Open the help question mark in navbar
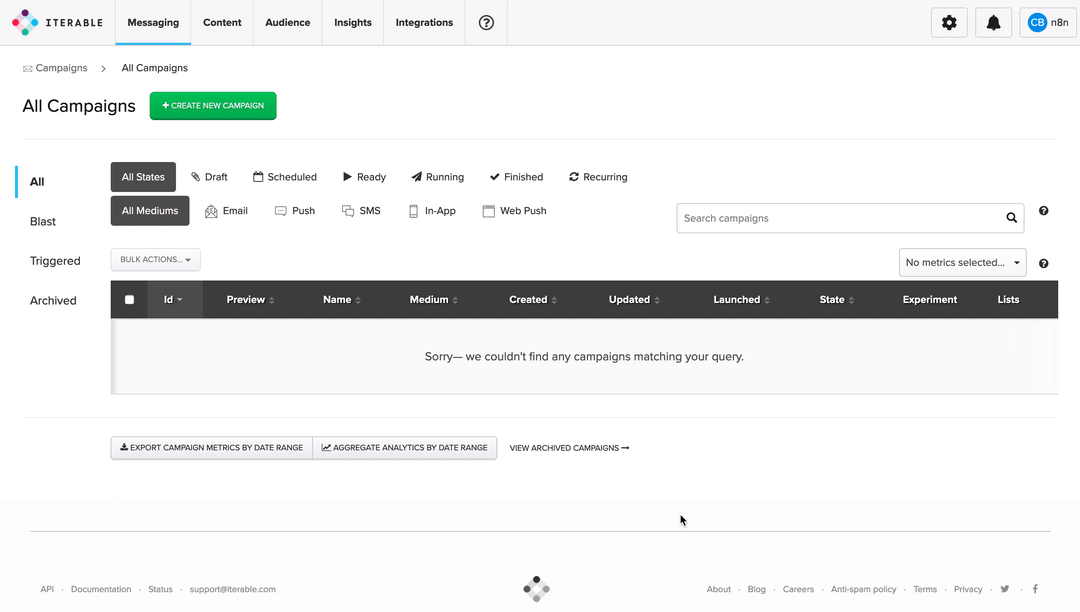 pyautogui.click(x=486, y=23)
